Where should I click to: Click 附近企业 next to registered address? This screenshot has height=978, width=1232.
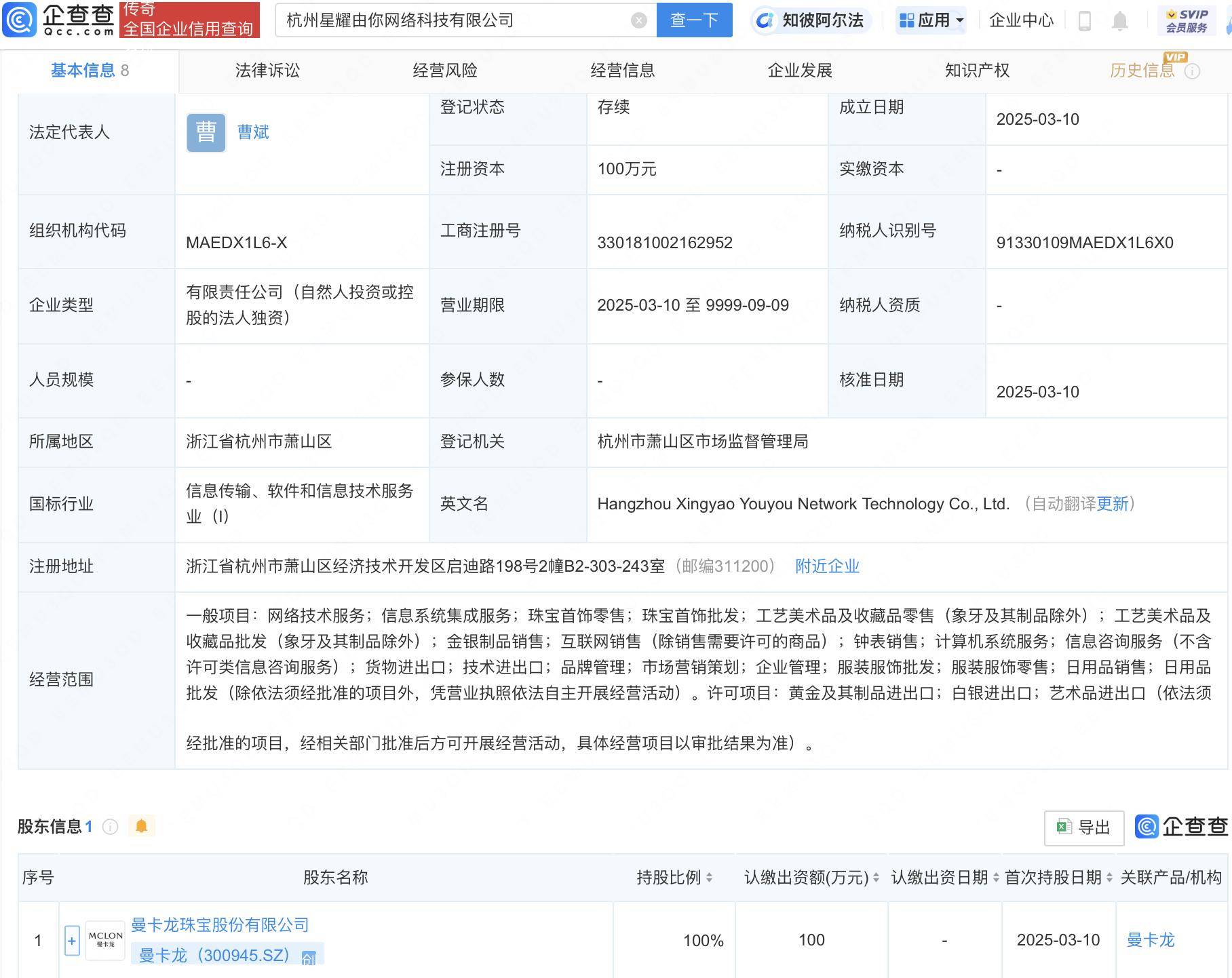tap(826, 566)
